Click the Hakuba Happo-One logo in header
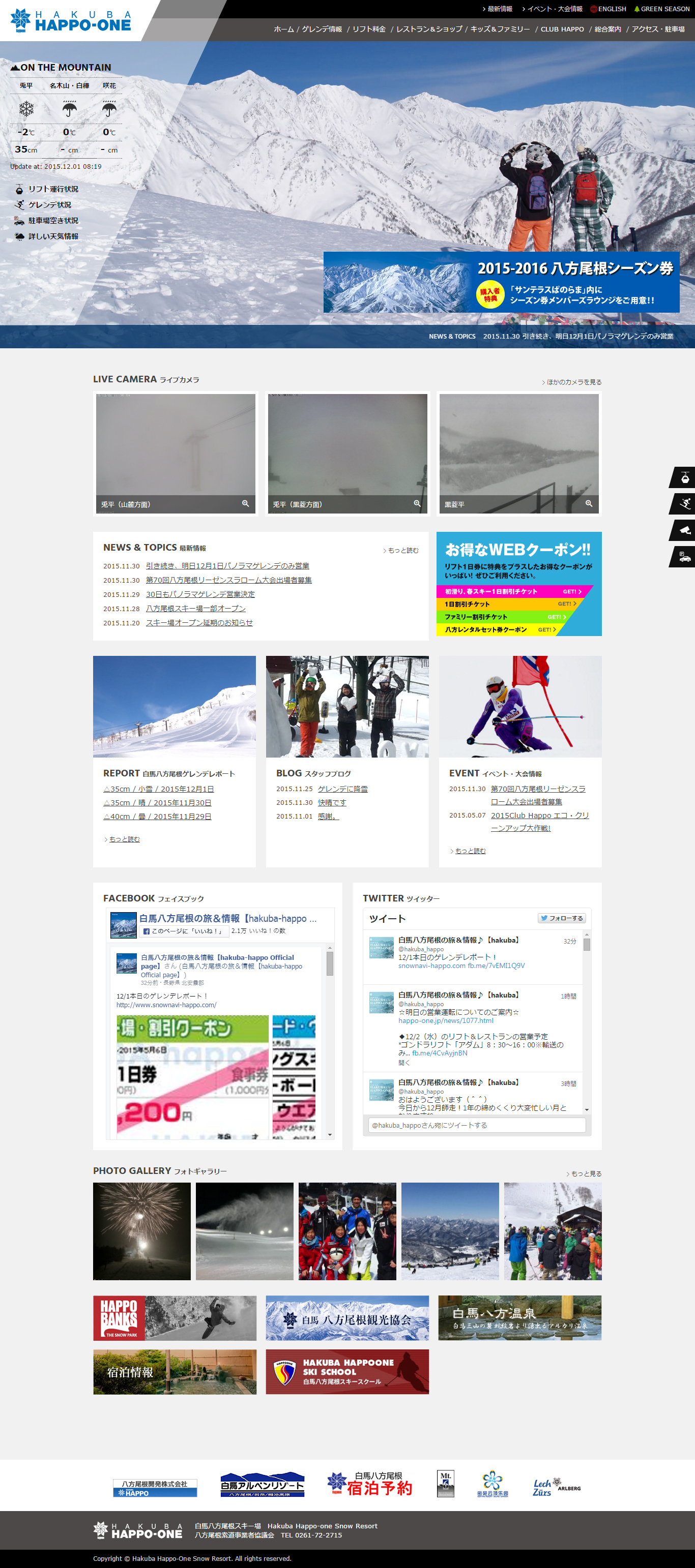 pos(71,21)
